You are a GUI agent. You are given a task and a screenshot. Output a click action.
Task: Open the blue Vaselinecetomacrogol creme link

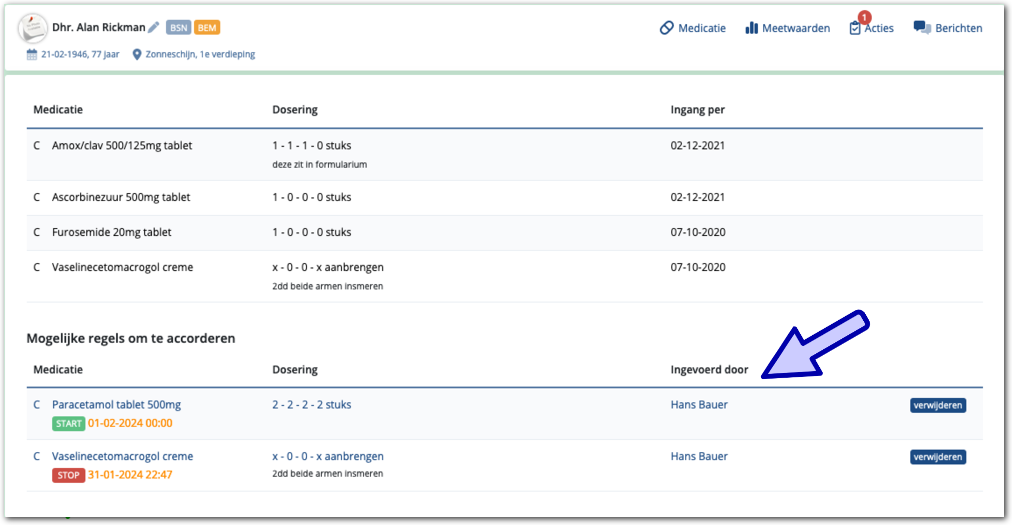(x=122, y=457)
